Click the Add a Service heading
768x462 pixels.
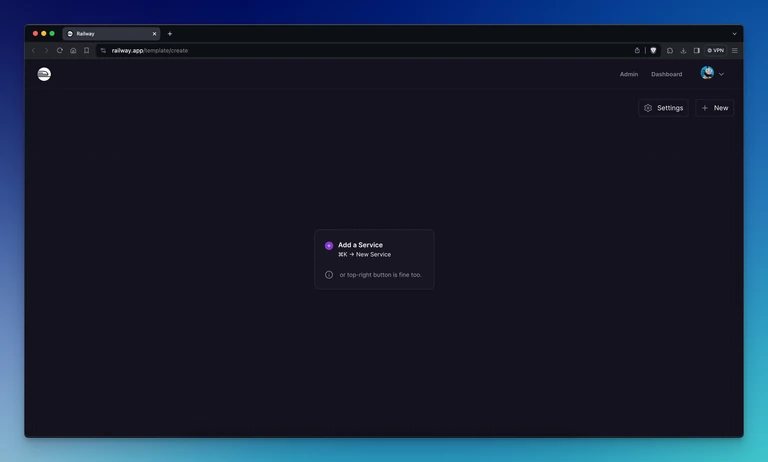(x=360, y=245)
